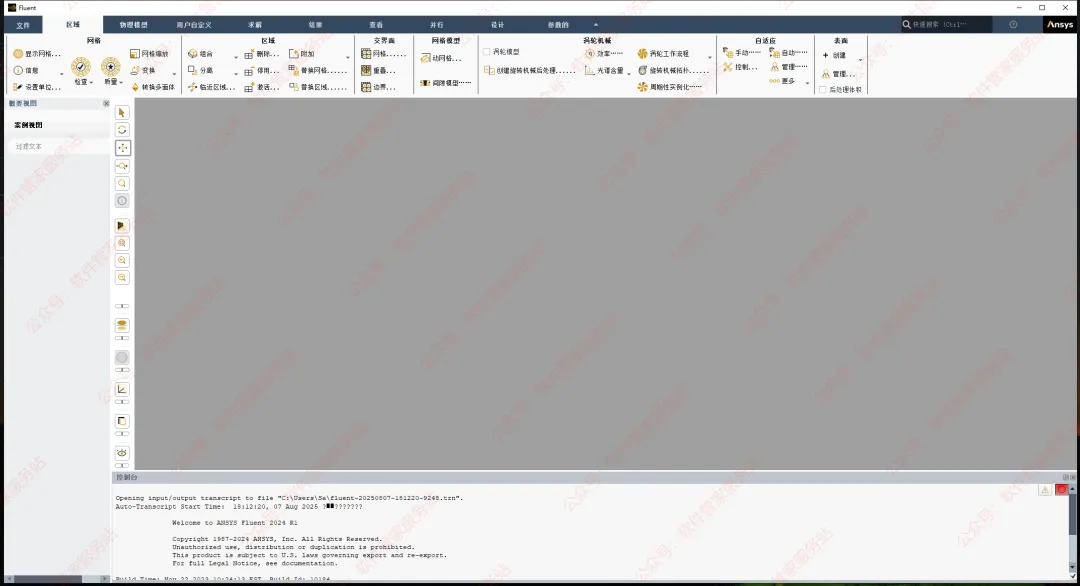Click the 自动 (Automatic) adaption button
Image resolution: width=1080 pixels, height=586 pixels.
coord(788,52)
